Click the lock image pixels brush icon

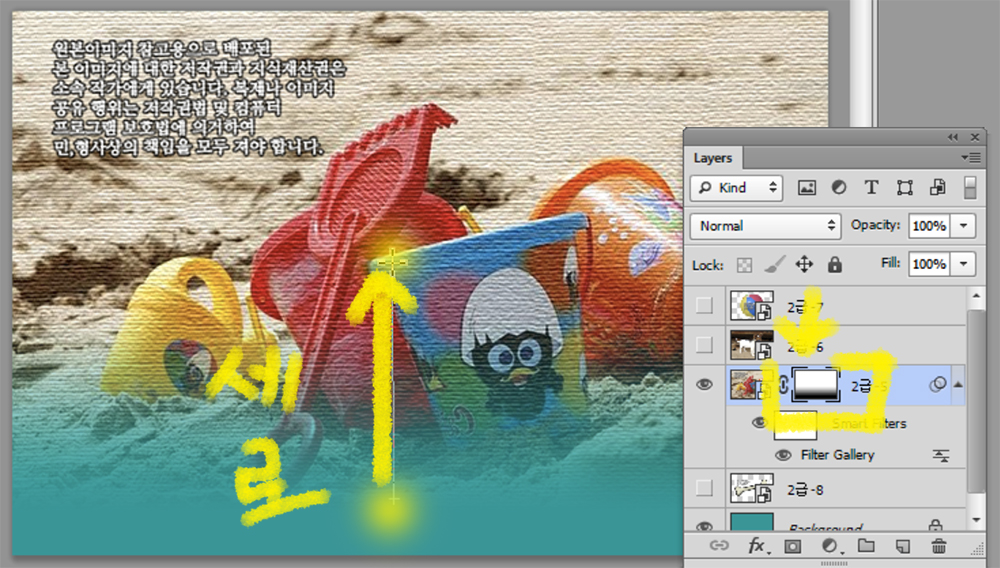tap(774, 265)
